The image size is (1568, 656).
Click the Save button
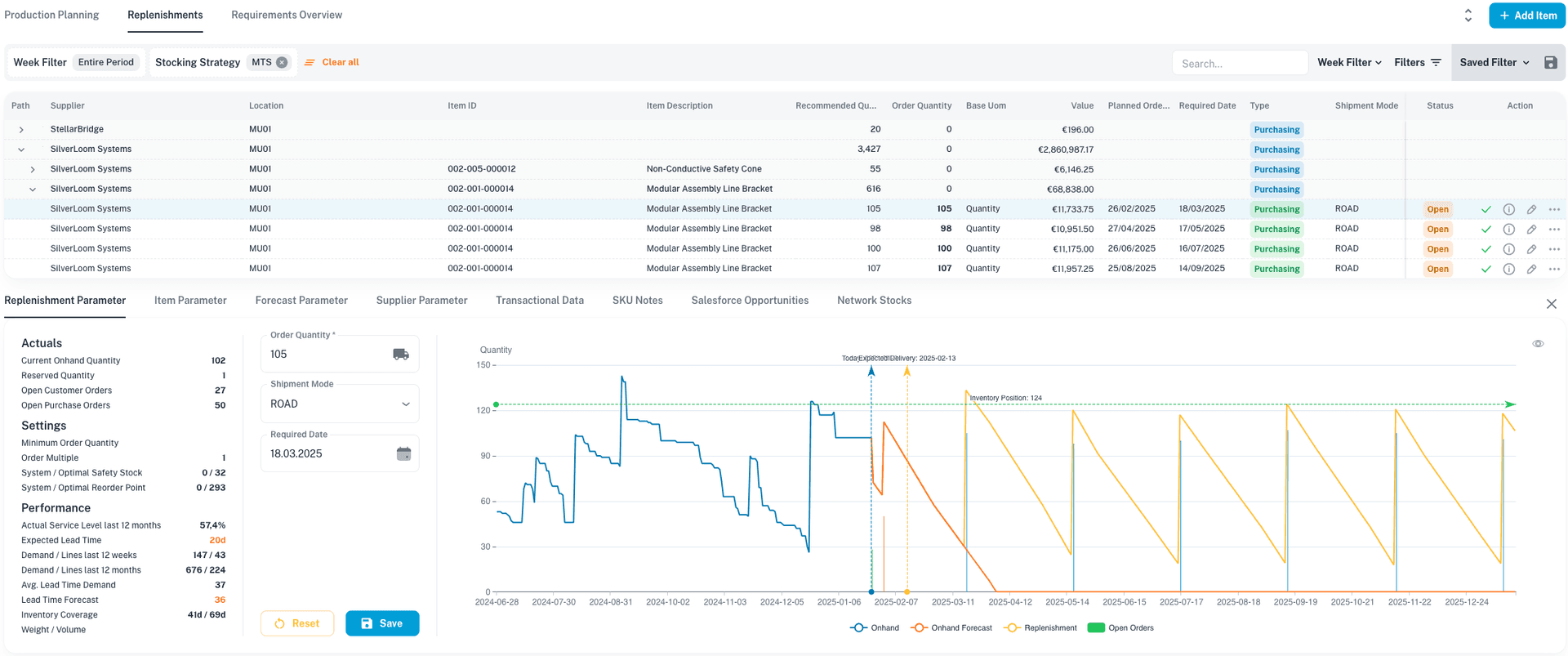[381, 623]
